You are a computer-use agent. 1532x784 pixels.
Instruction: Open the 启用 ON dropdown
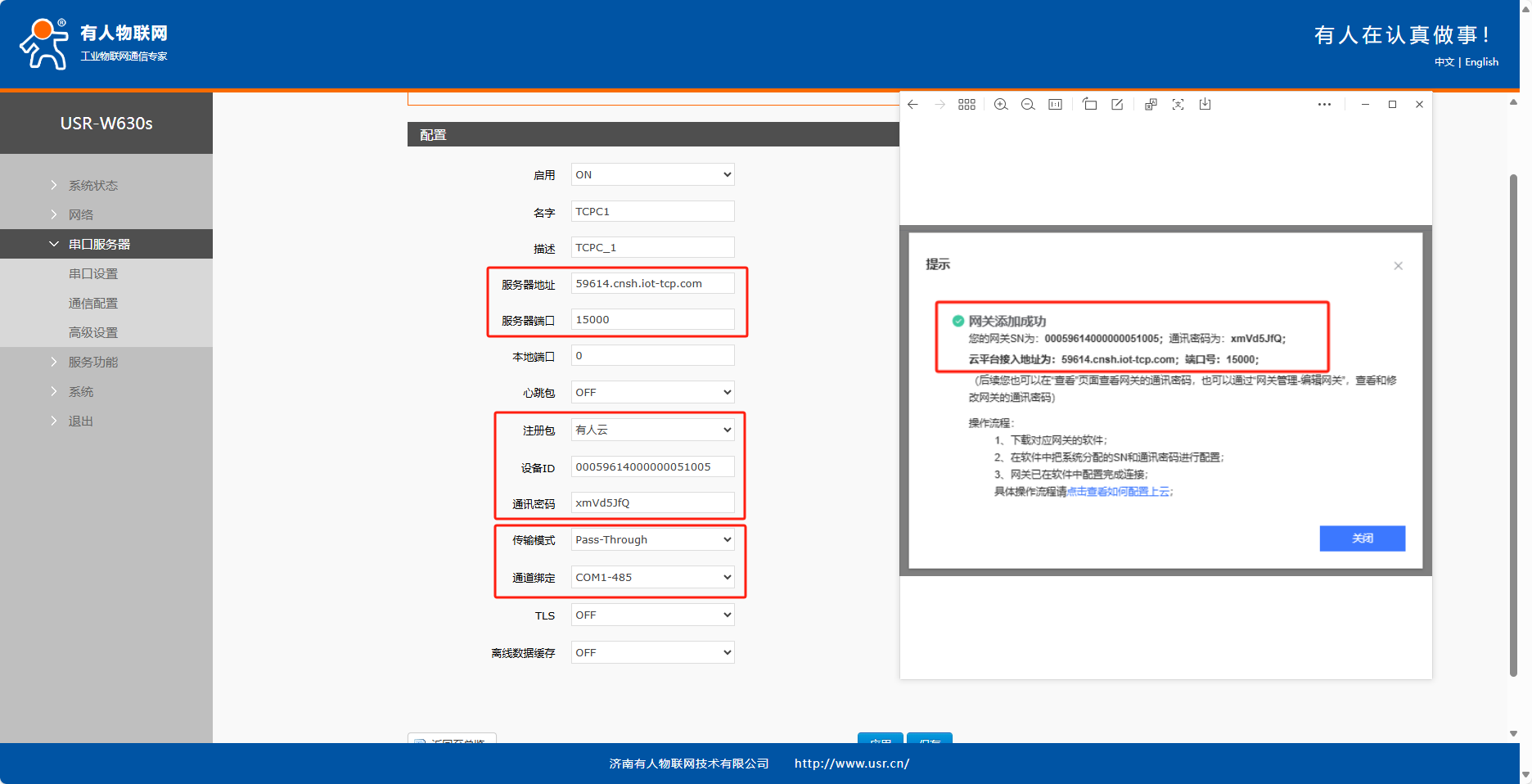coord(652,174)
